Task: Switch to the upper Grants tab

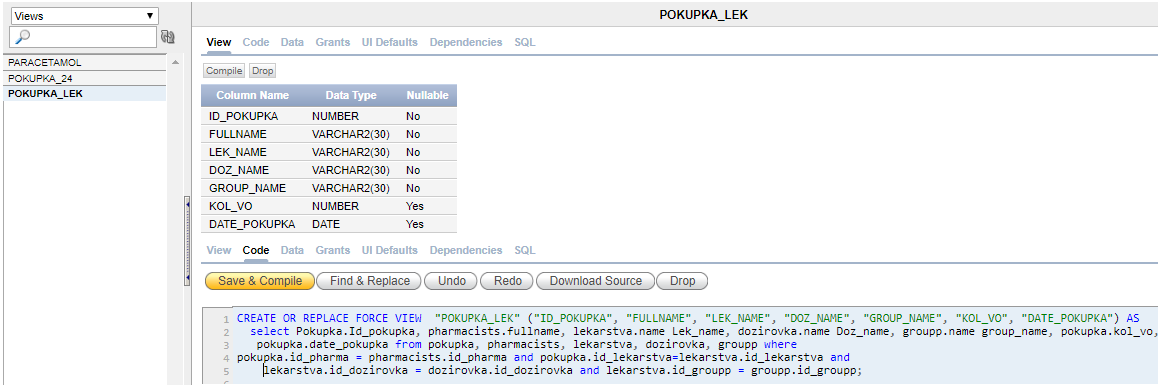Action: tap(332, 43)
